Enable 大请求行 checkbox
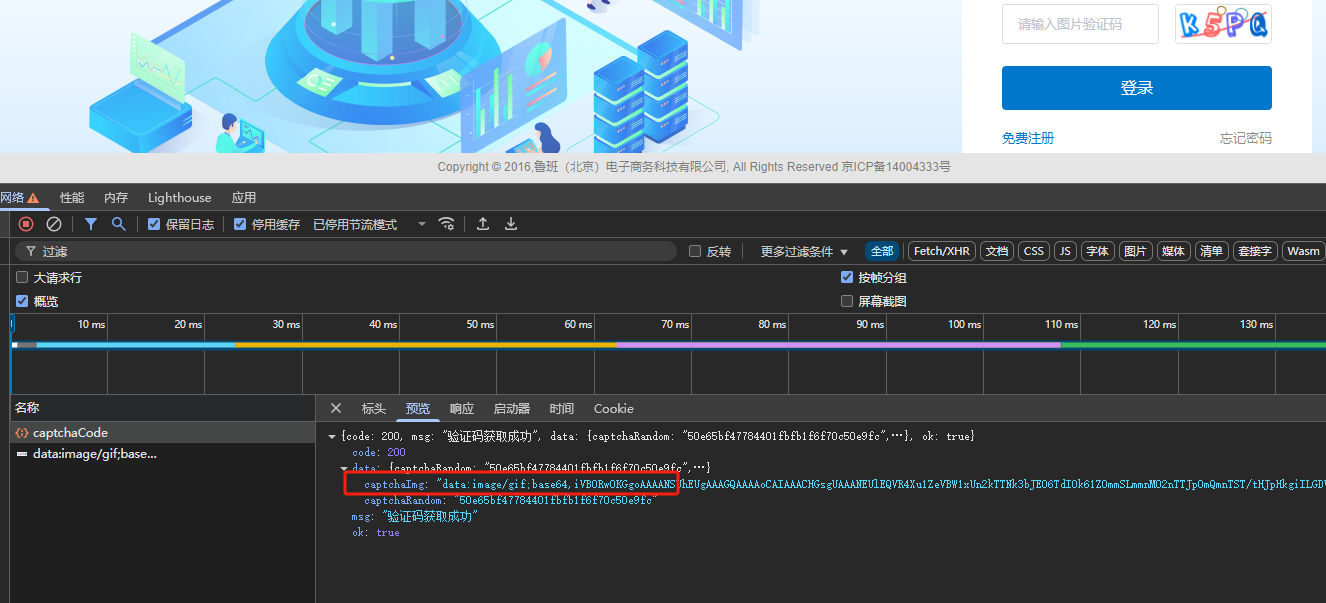This screenshot has width=1326, height=603. 22,277
